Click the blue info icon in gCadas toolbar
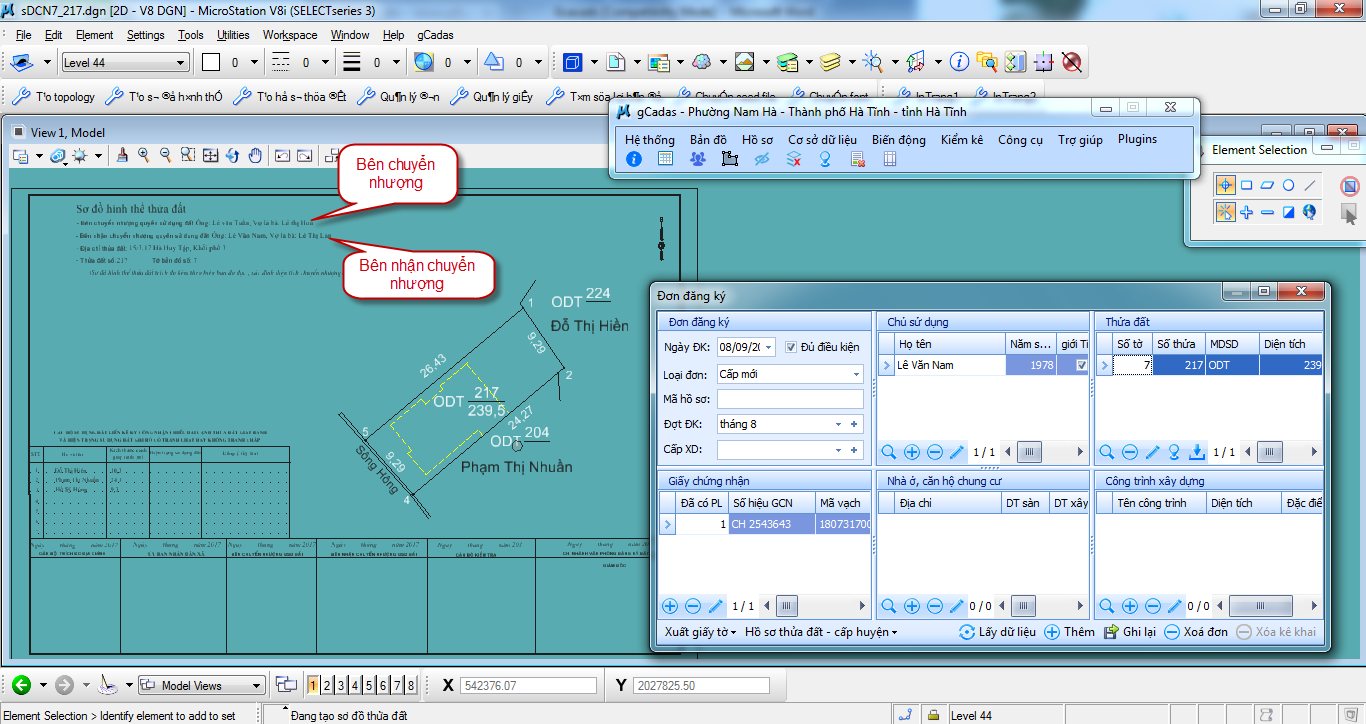 point(634,159)
